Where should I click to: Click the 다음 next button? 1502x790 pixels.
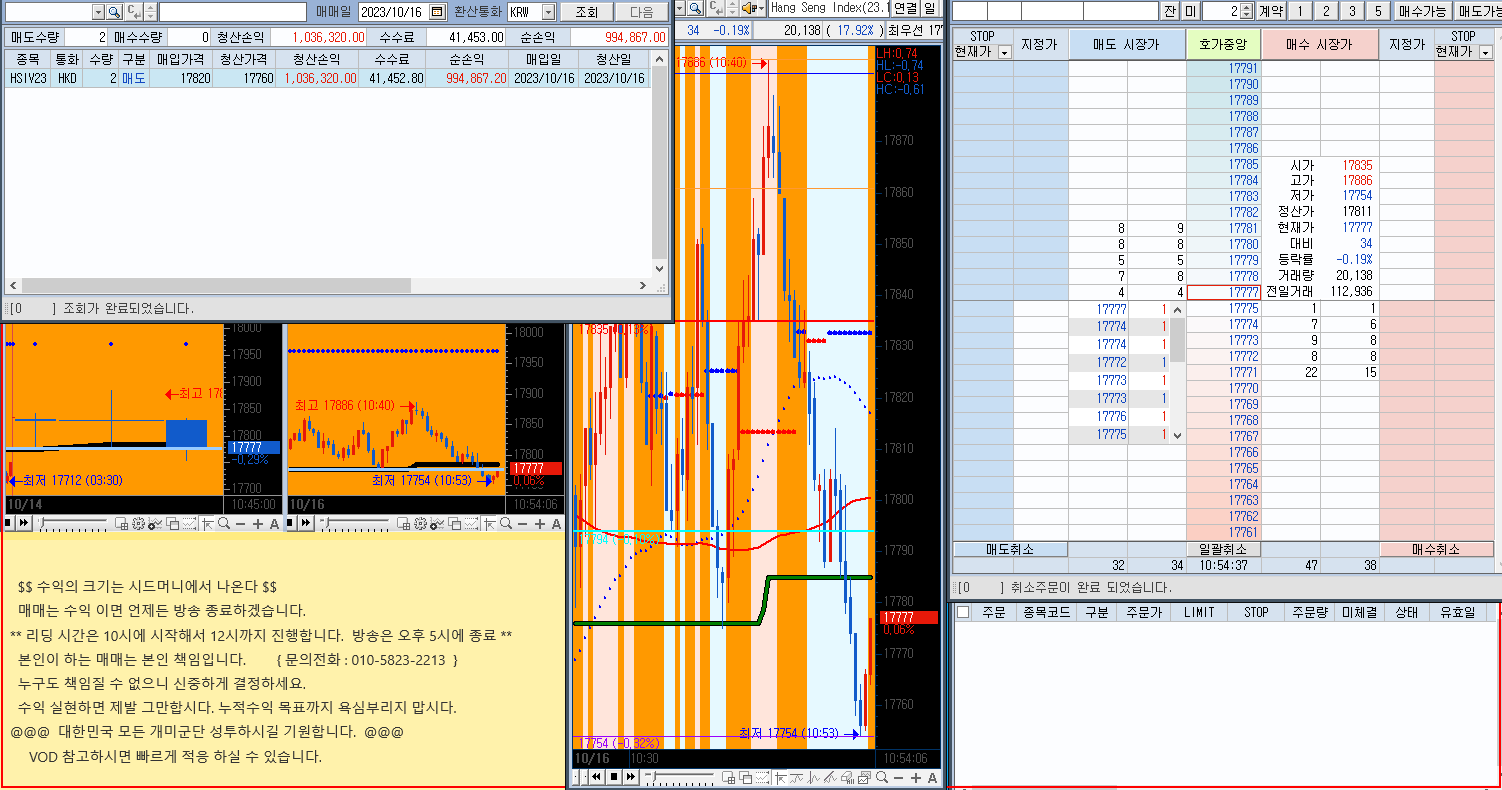click(641, 12)
